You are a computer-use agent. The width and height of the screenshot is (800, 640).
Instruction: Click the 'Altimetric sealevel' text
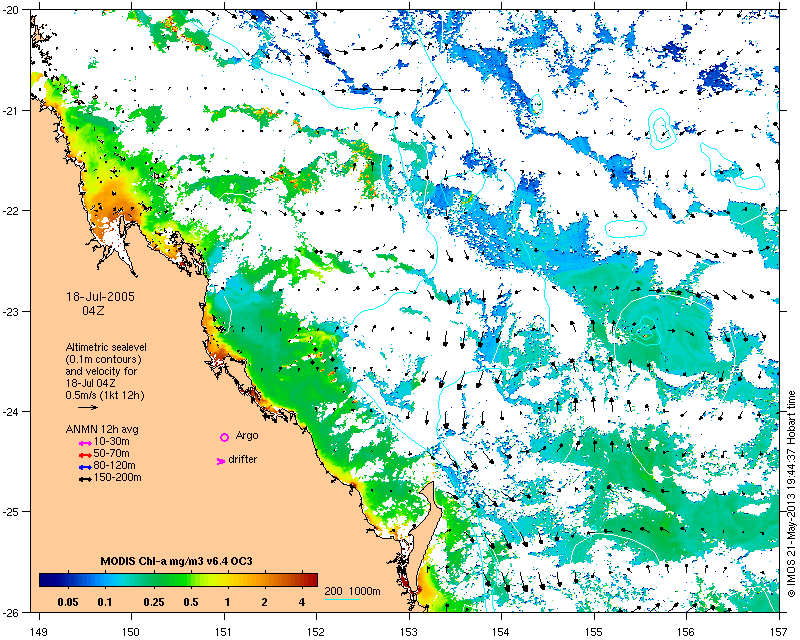[106, 347]
